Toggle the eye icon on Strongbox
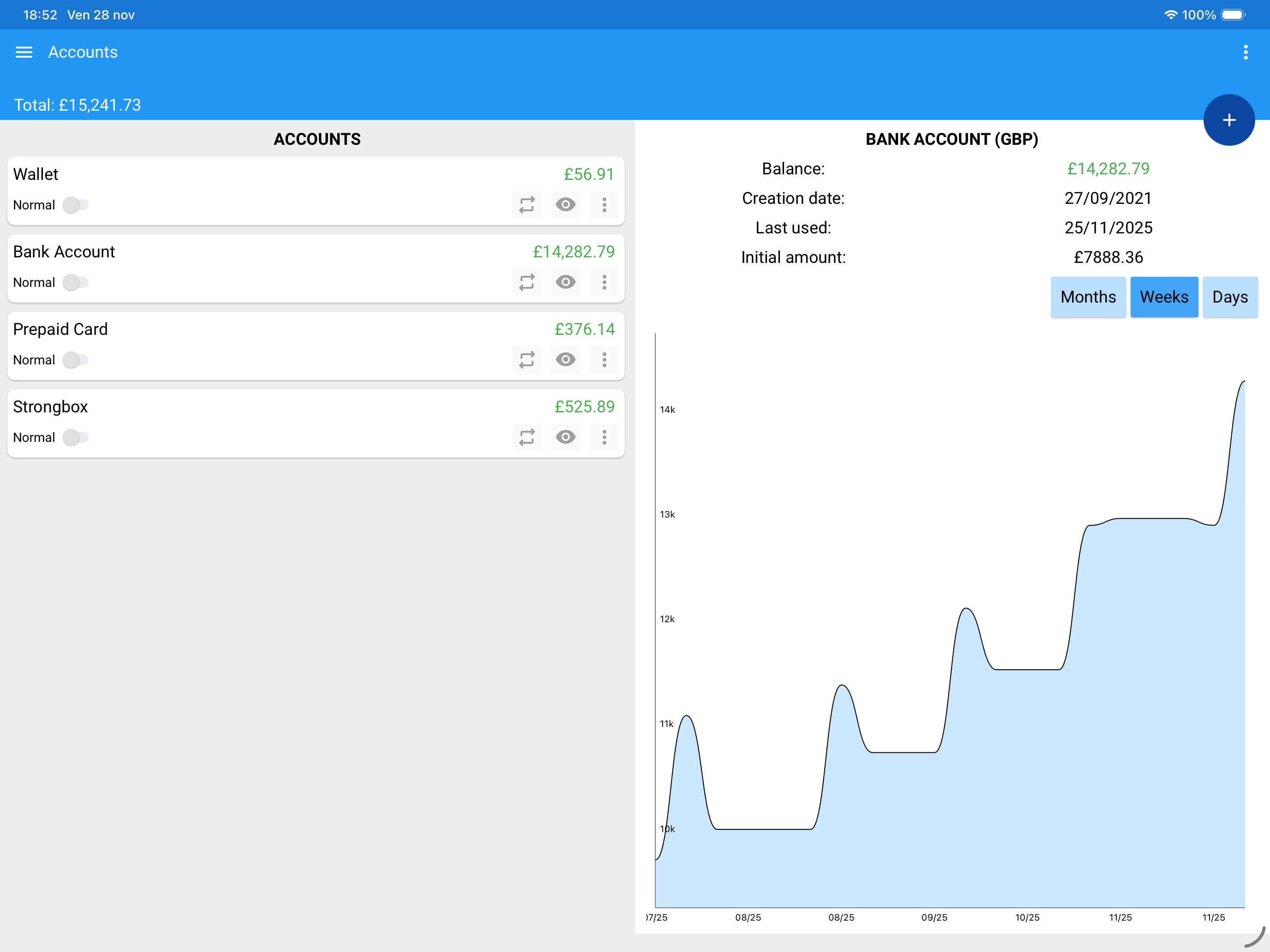The width and height of the screenshot is (1270, 952). [565, 437]
